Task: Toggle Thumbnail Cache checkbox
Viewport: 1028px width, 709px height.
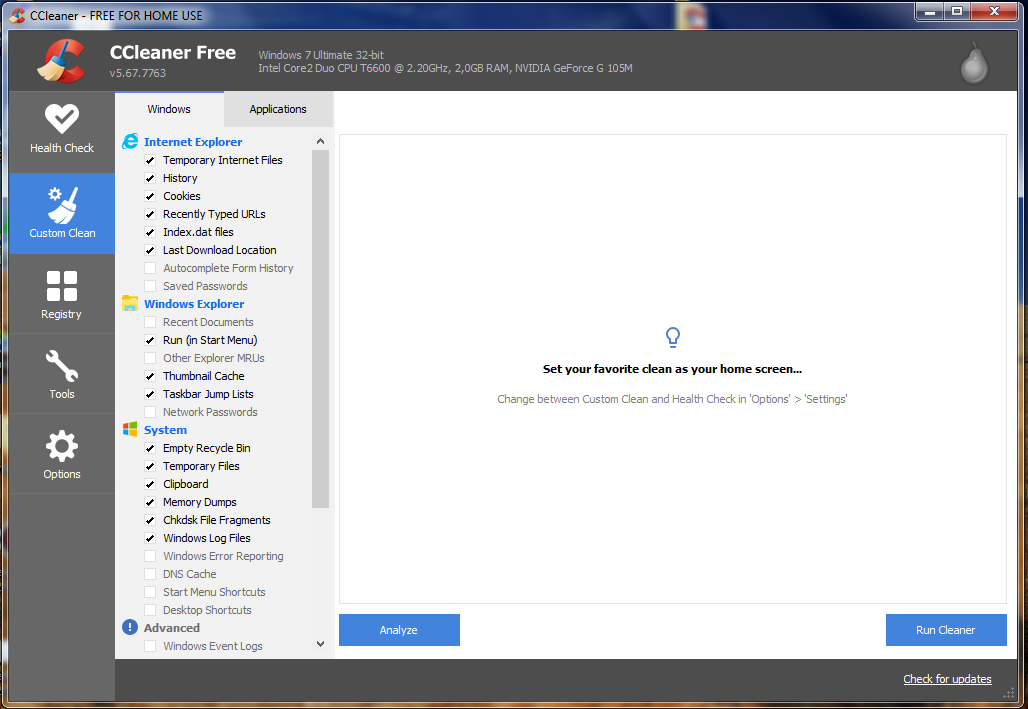Action: pos(150,376)
